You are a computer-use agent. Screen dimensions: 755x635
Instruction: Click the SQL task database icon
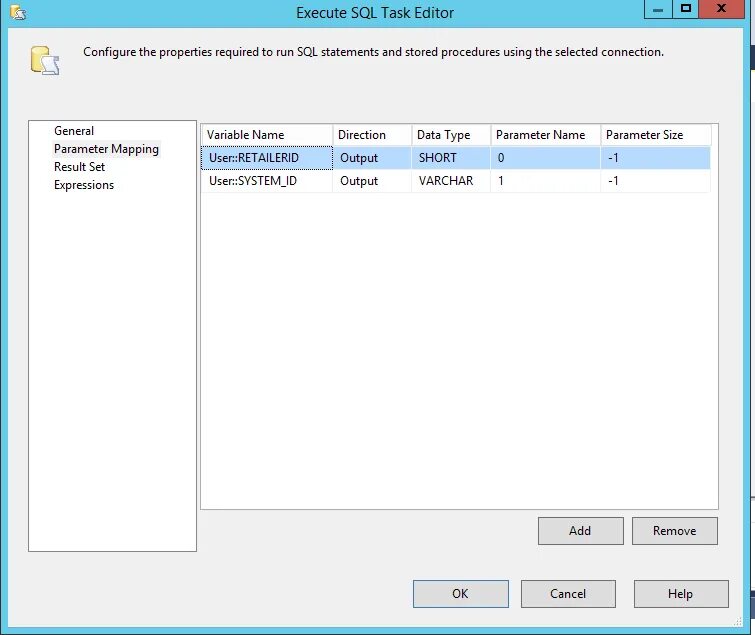(45, 60)
